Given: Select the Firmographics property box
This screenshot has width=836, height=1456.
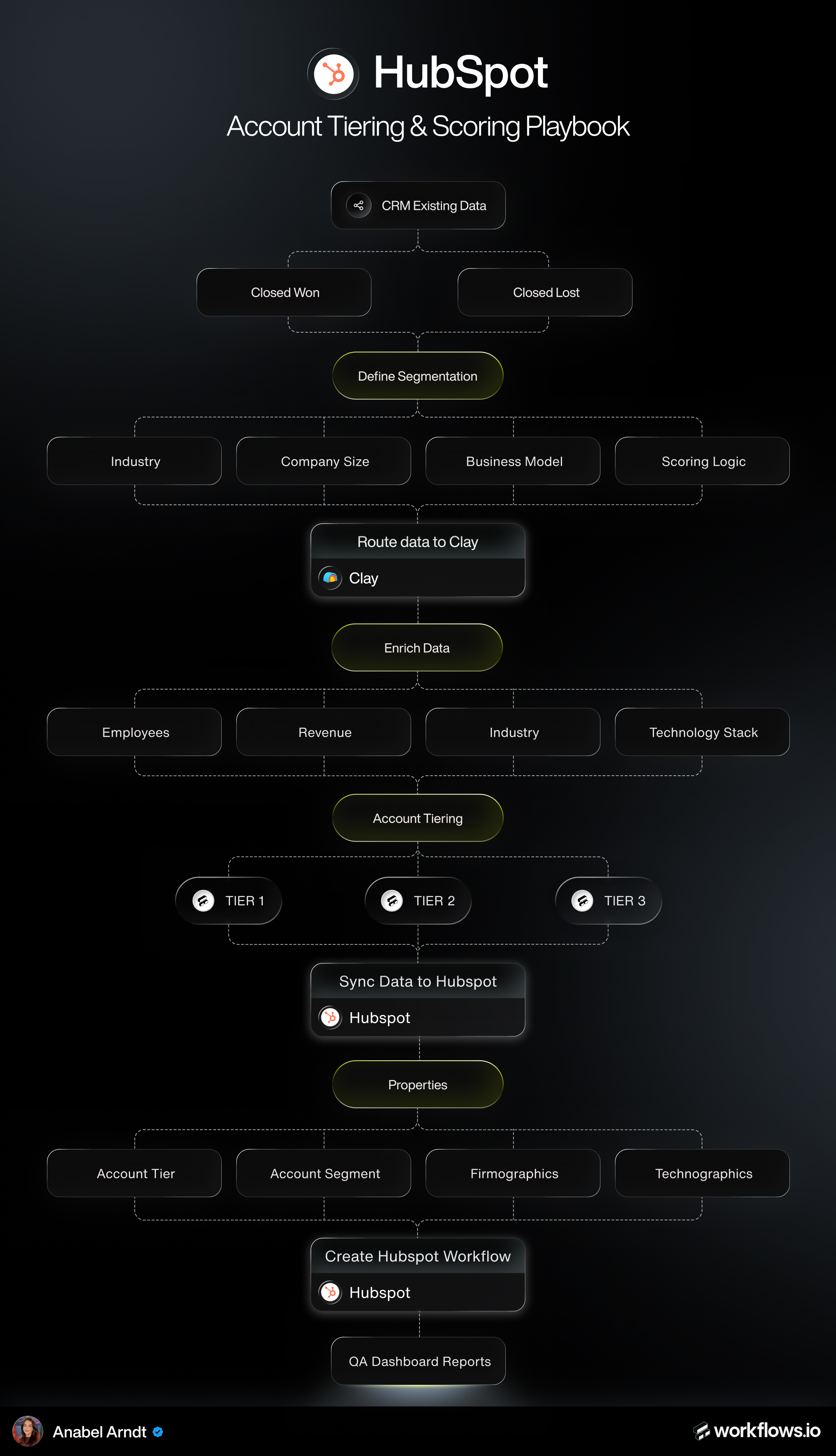Looking at the screenshot, I should (513, 1173).
